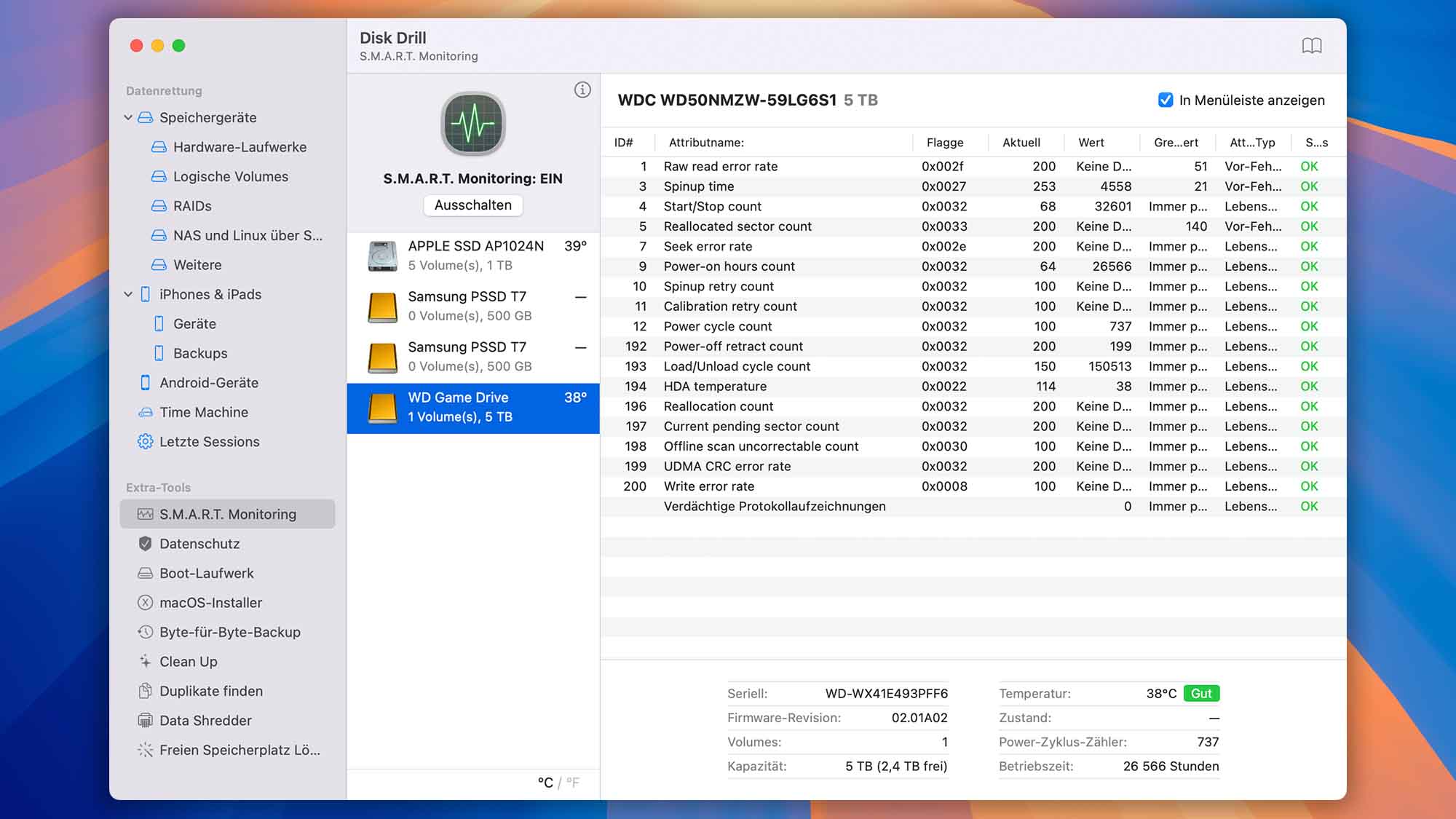This screenshot has width=1456, height=819.
Task: Select 'Verdächtige Protokollaufzeichnungen' row
Action: coord(973,507)
